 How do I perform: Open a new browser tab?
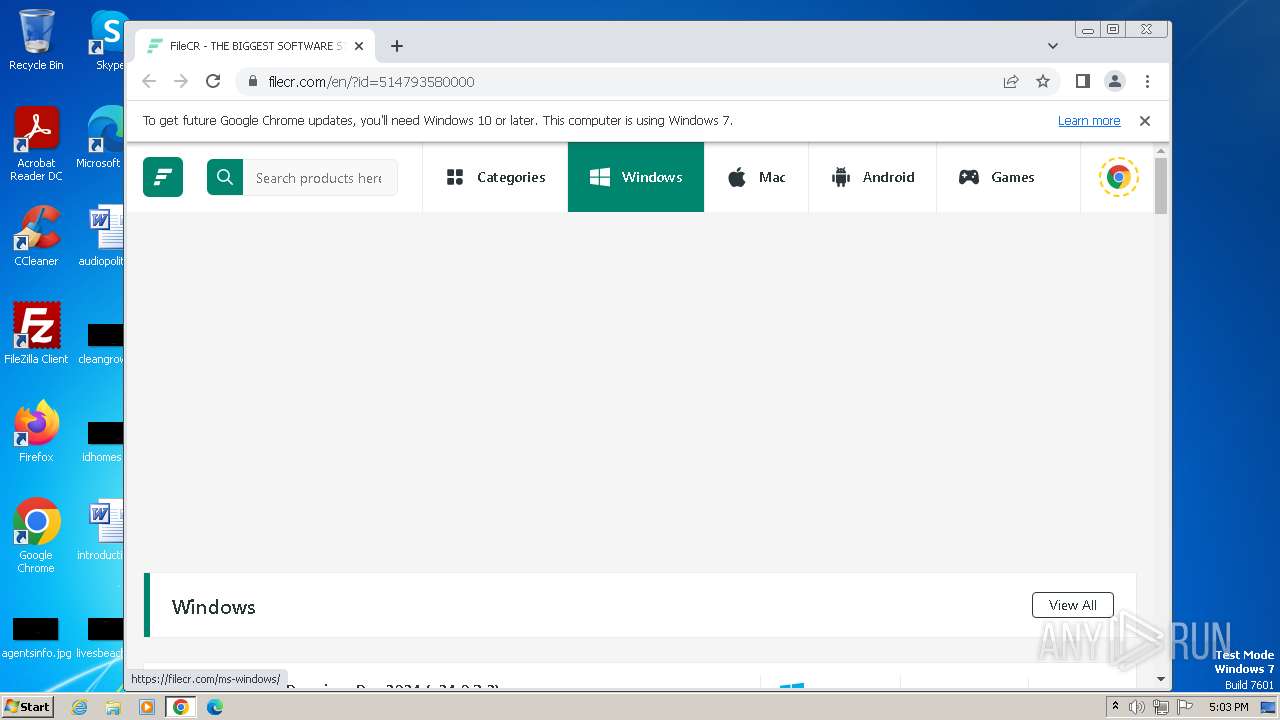397,46
